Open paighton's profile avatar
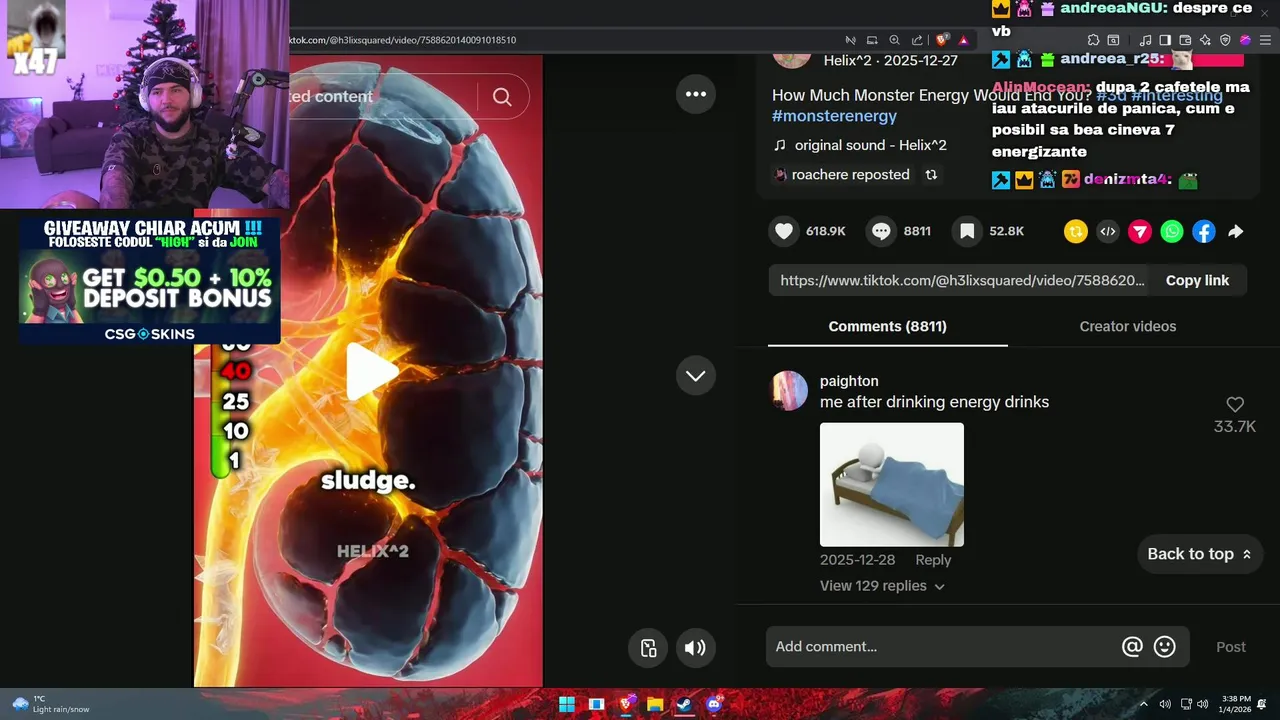 coord(788,391)
